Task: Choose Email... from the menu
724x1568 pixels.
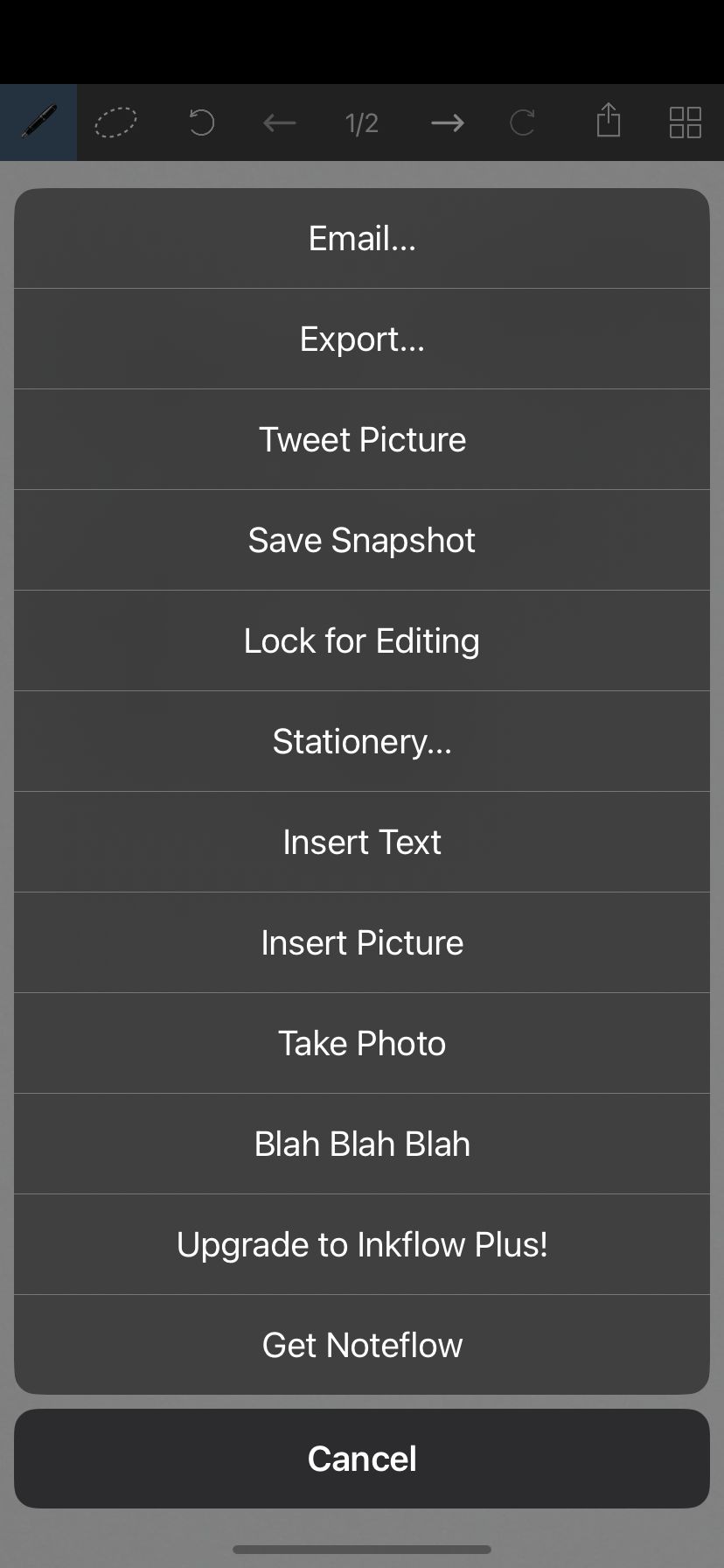Action: pyautogui.click(x=361, y=237)
